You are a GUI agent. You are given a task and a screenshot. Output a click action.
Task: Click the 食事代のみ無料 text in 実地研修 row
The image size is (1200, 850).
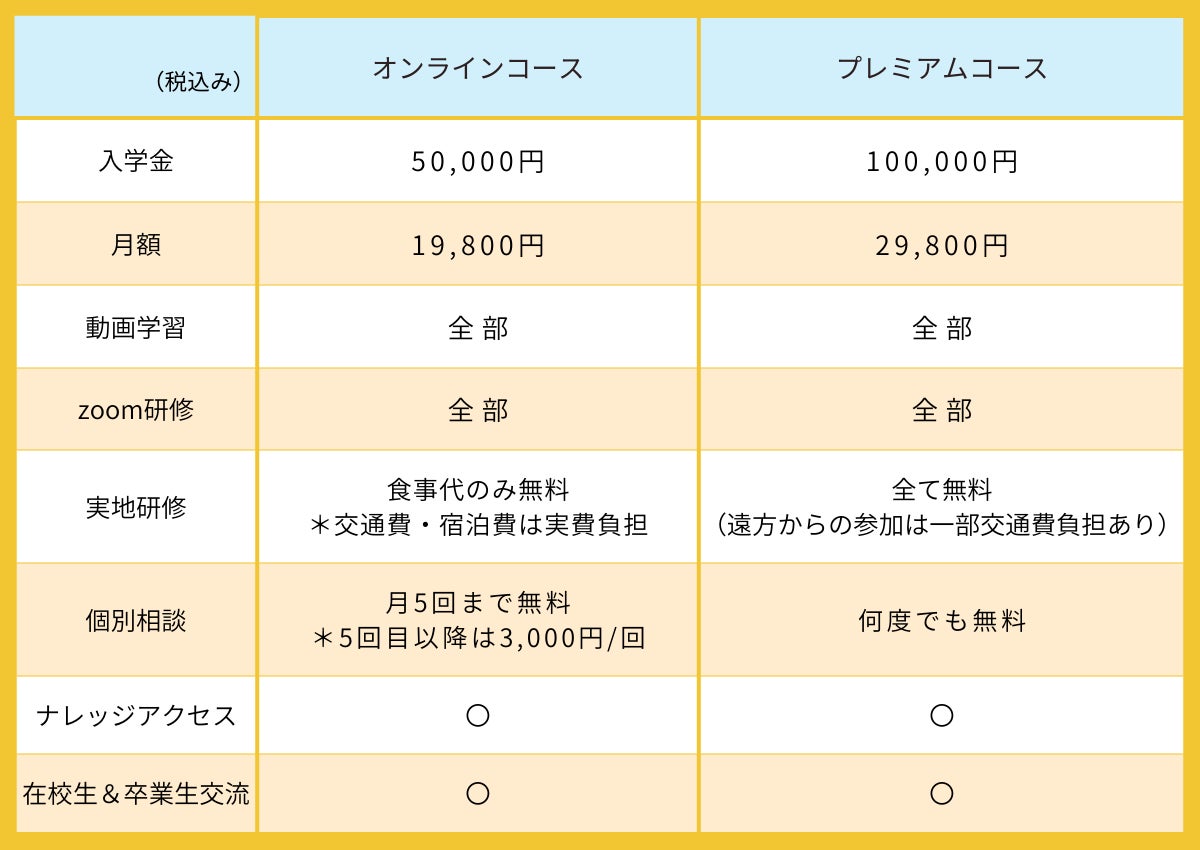coord(478,491)
